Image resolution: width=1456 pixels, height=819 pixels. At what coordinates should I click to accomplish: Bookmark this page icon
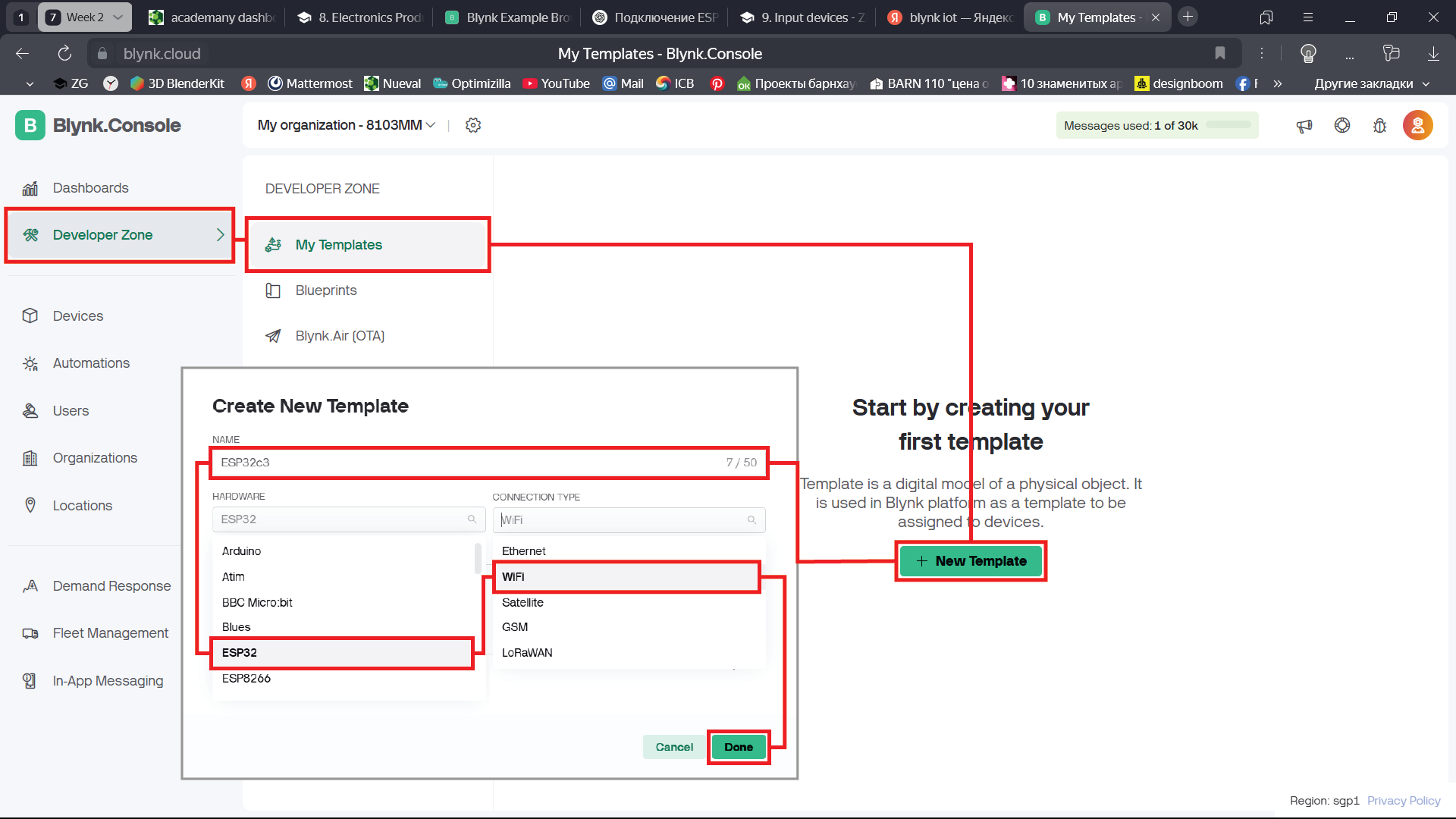pos(1220,54)
